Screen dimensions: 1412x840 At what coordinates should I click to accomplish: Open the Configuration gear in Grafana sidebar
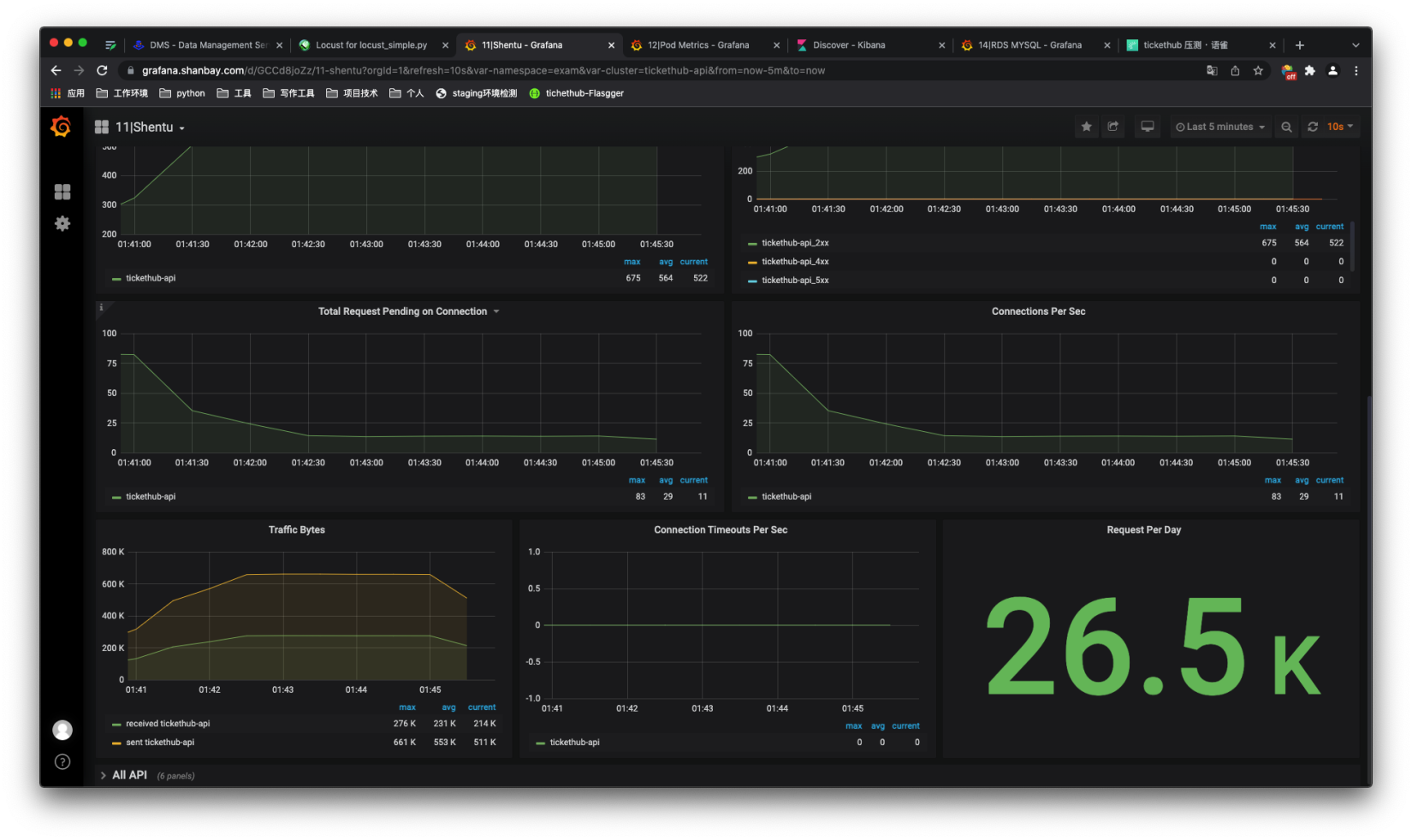point(62,223)
